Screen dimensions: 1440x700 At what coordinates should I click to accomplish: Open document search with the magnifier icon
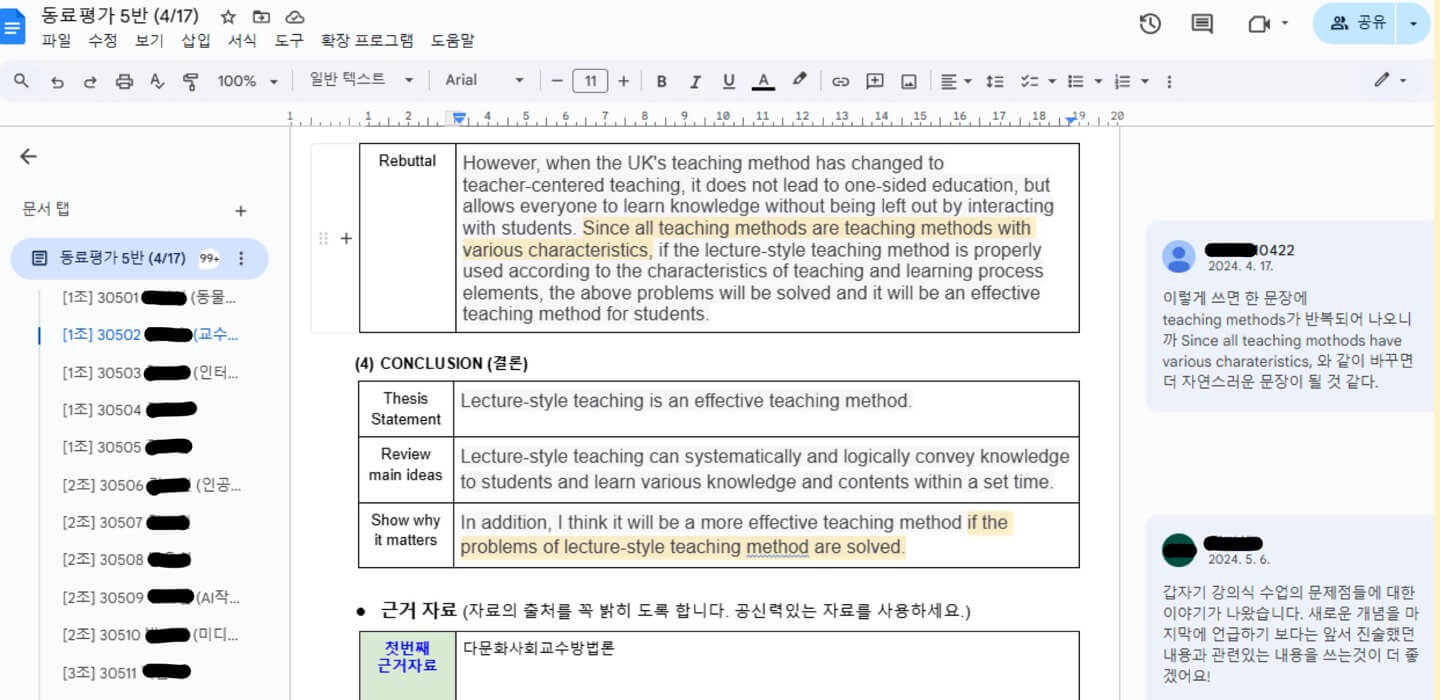(x=21, y=81)
